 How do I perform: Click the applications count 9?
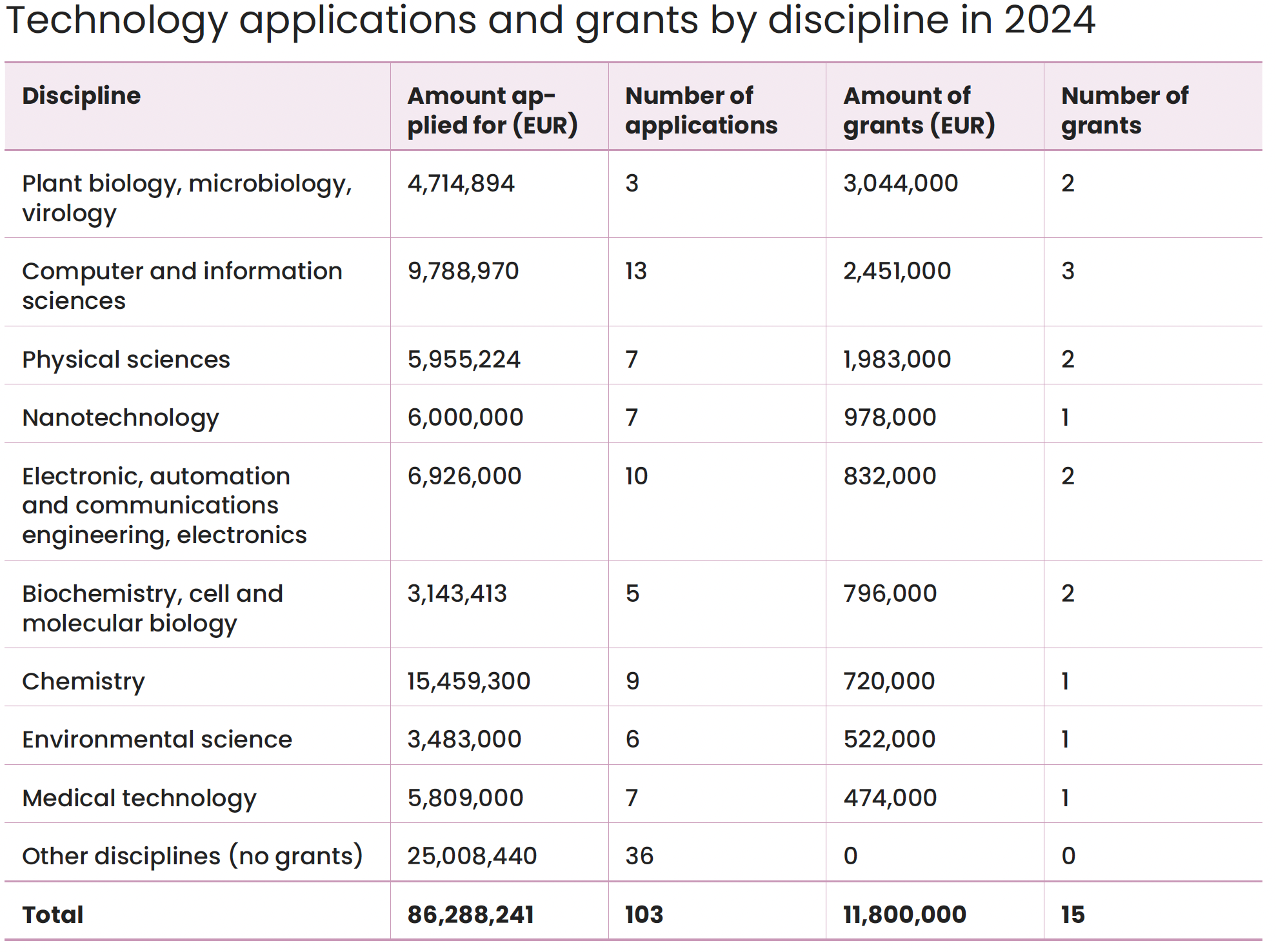[632, 682]
